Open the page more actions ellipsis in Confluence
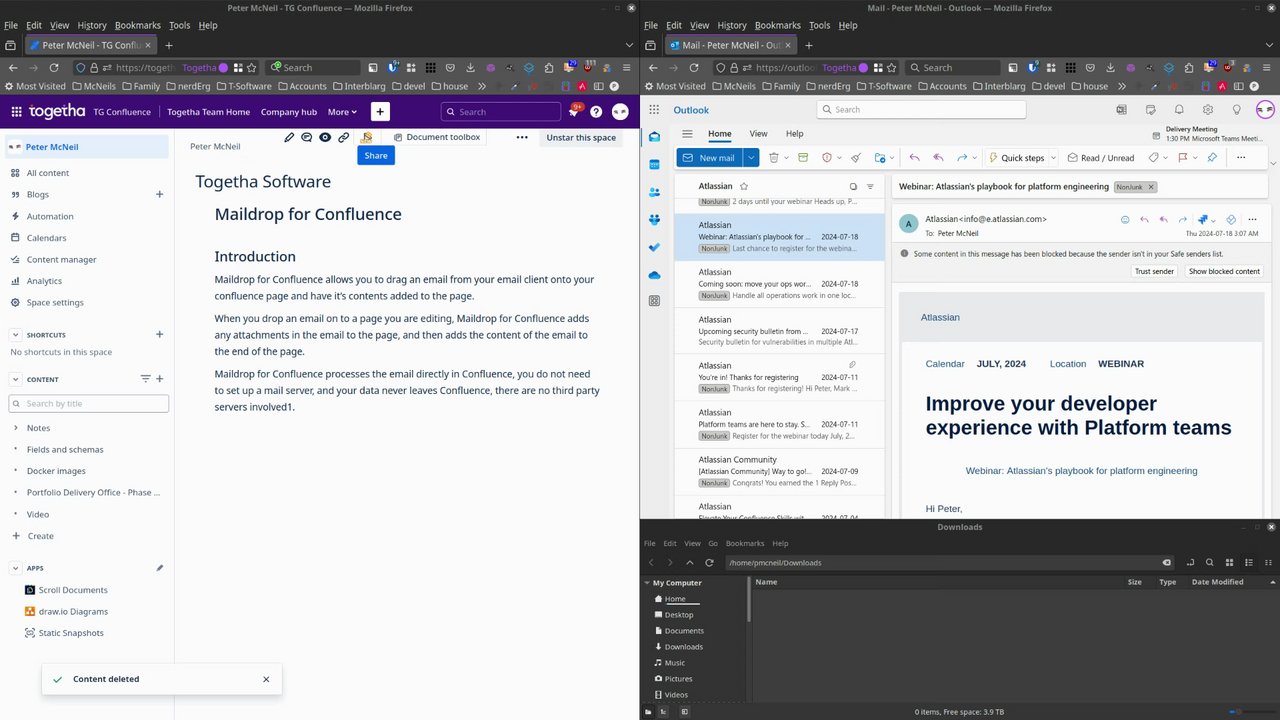1280x720 pixels. click(x=522, y=137)
